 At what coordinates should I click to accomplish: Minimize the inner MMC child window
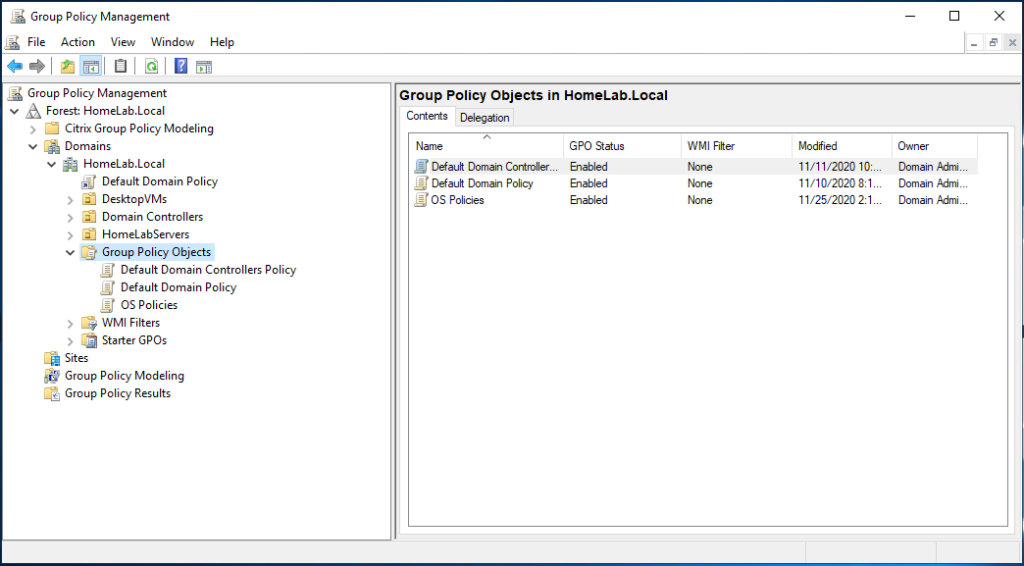(x=974, y=42)
